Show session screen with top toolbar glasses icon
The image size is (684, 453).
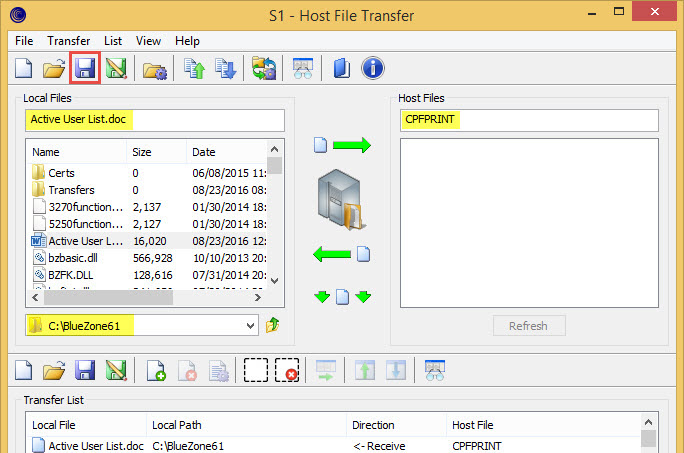[303, 69]
